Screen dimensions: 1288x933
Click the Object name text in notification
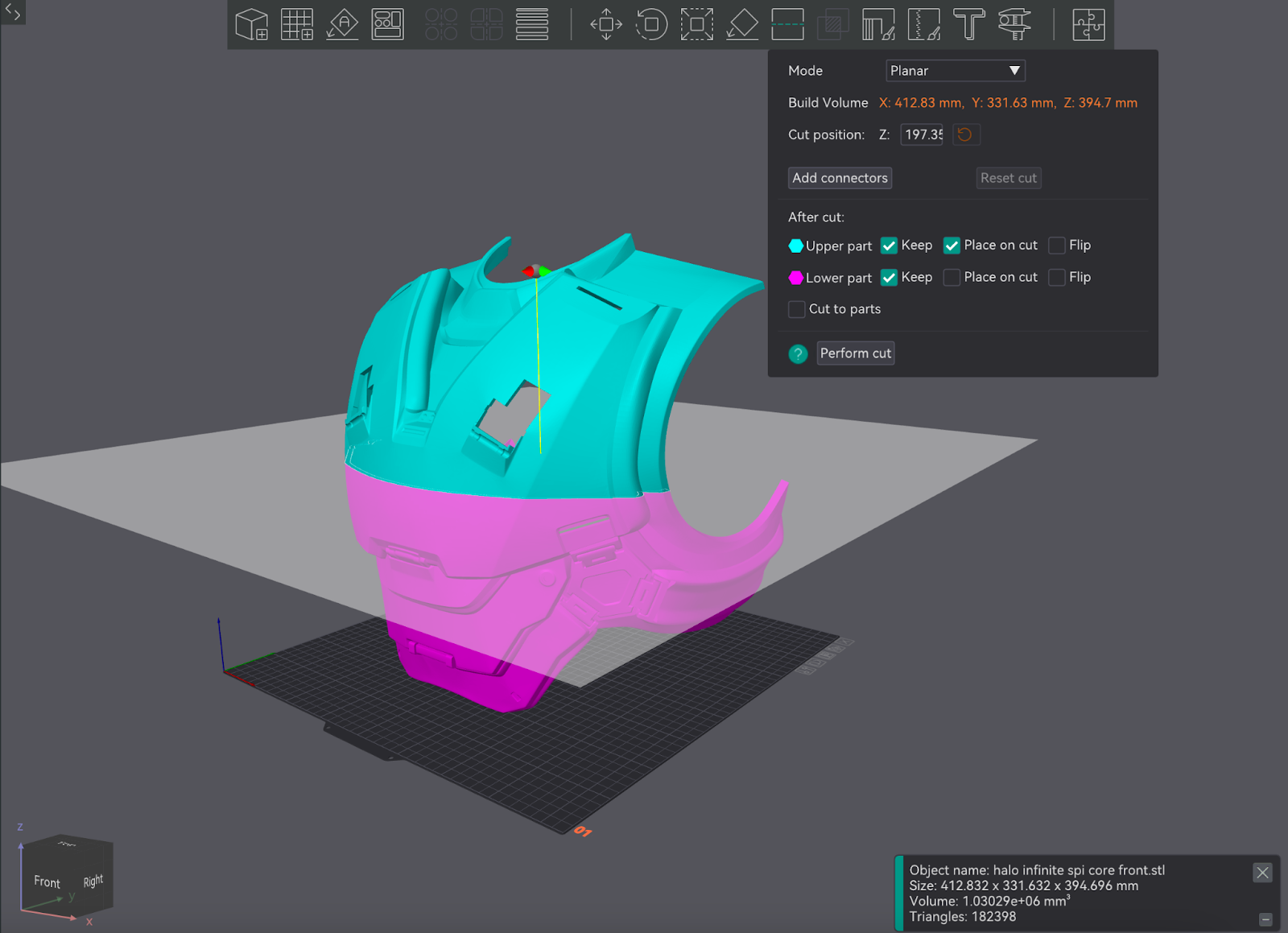(x=1037, y=870)
